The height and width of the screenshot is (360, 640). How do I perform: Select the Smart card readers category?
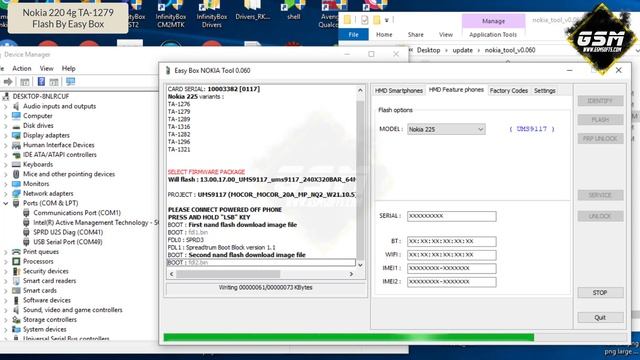tap(49, 281)
